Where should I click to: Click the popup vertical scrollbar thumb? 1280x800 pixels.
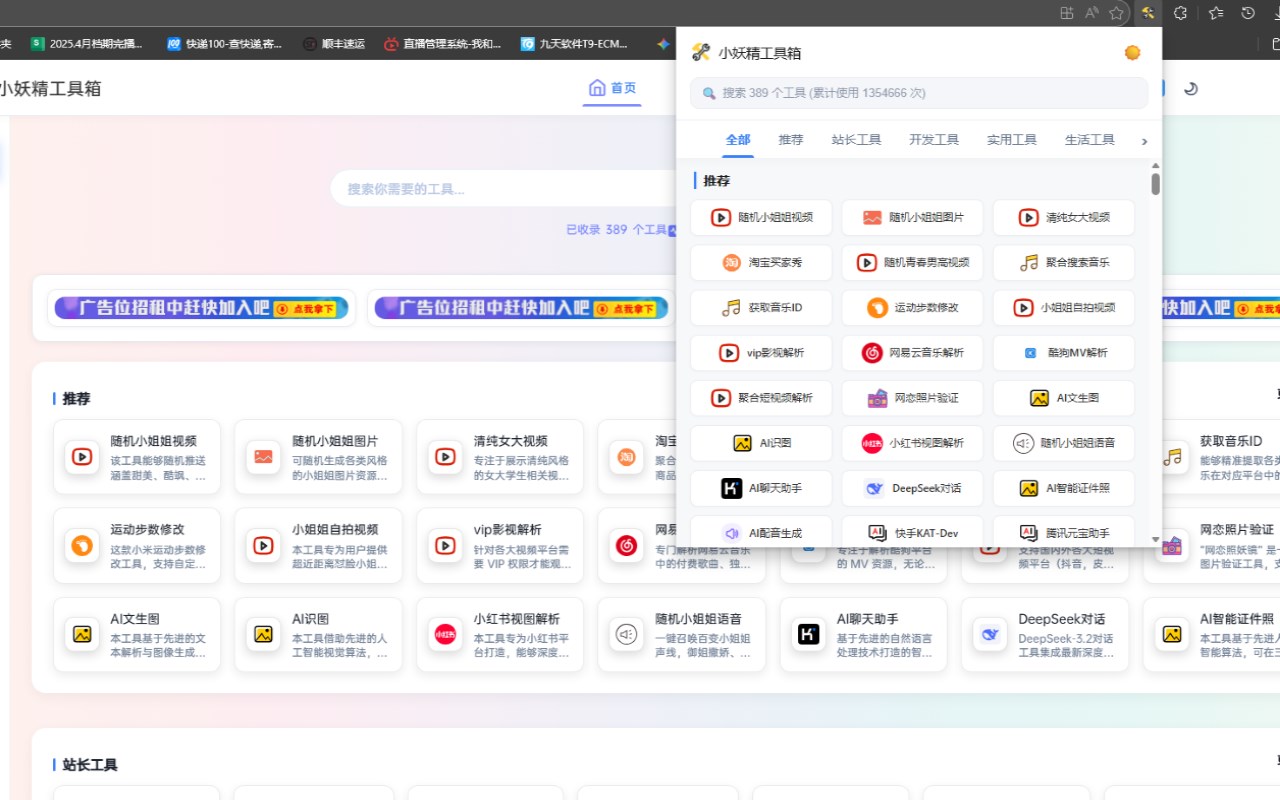(x=1155, y=184)
